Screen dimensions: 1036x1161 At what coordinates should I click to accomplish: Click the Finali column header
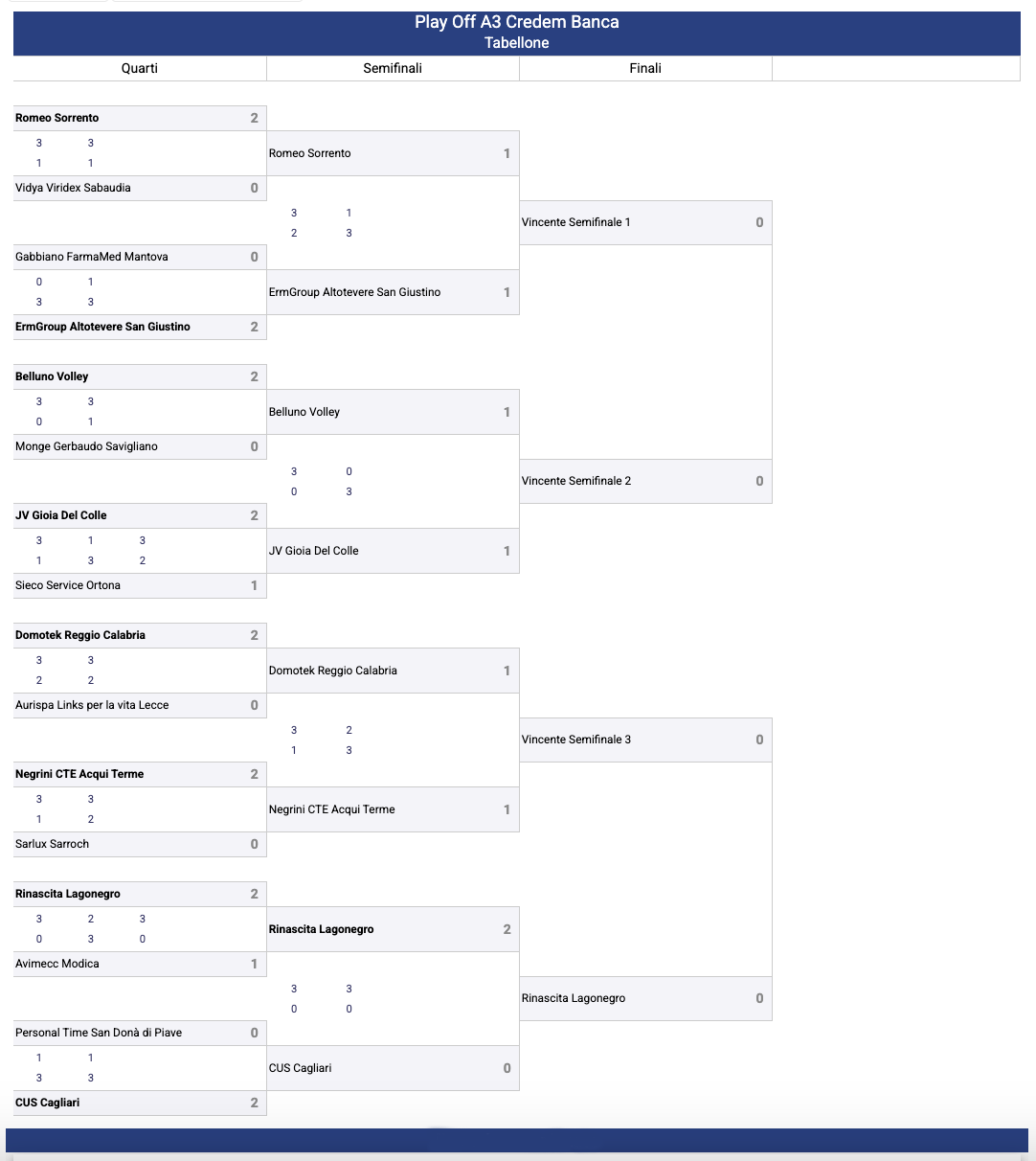[645, 68]
